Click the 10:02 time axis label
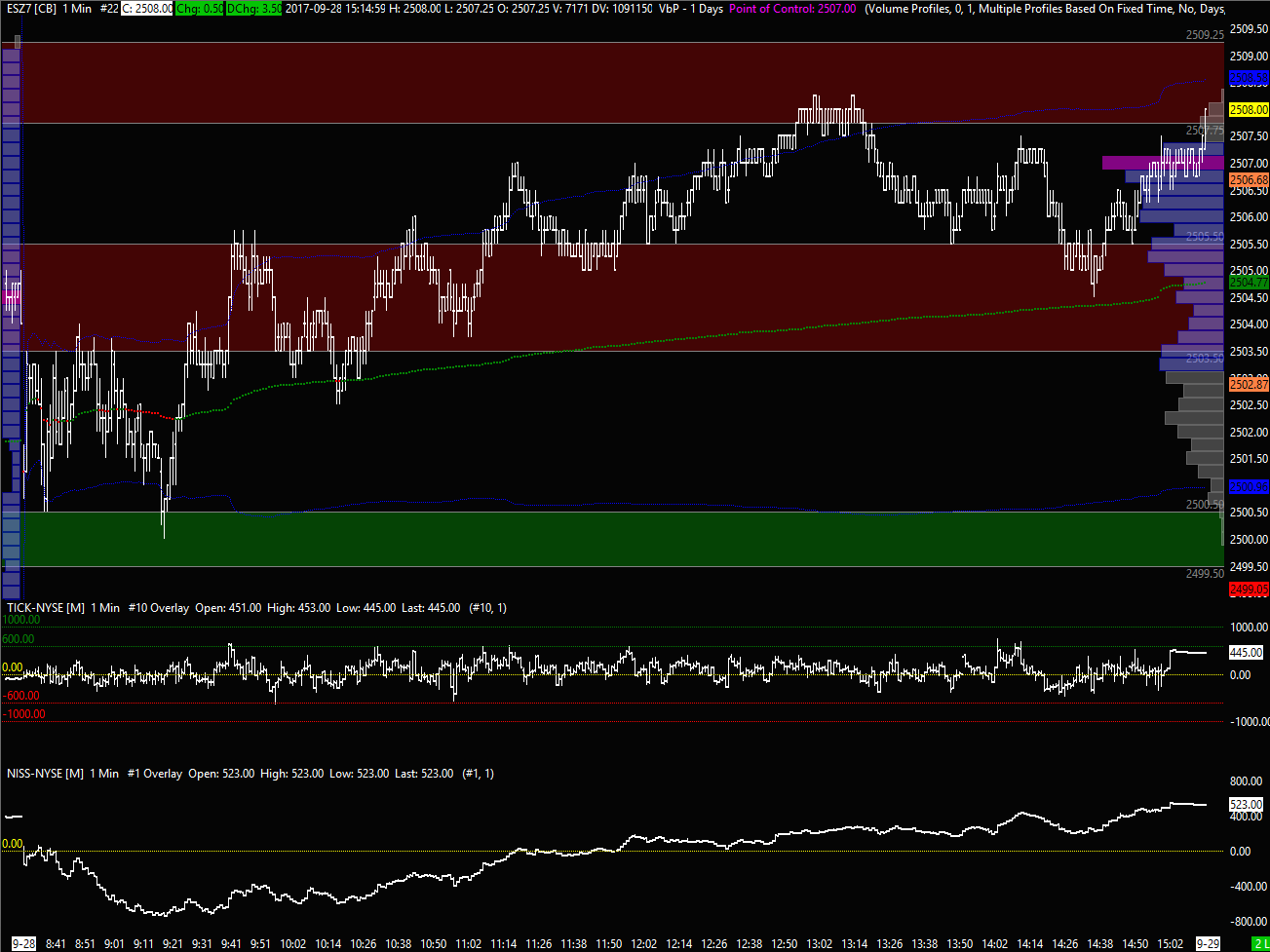Image resolution: width=1270 pixels, height=952 pixels. point(293,943)
